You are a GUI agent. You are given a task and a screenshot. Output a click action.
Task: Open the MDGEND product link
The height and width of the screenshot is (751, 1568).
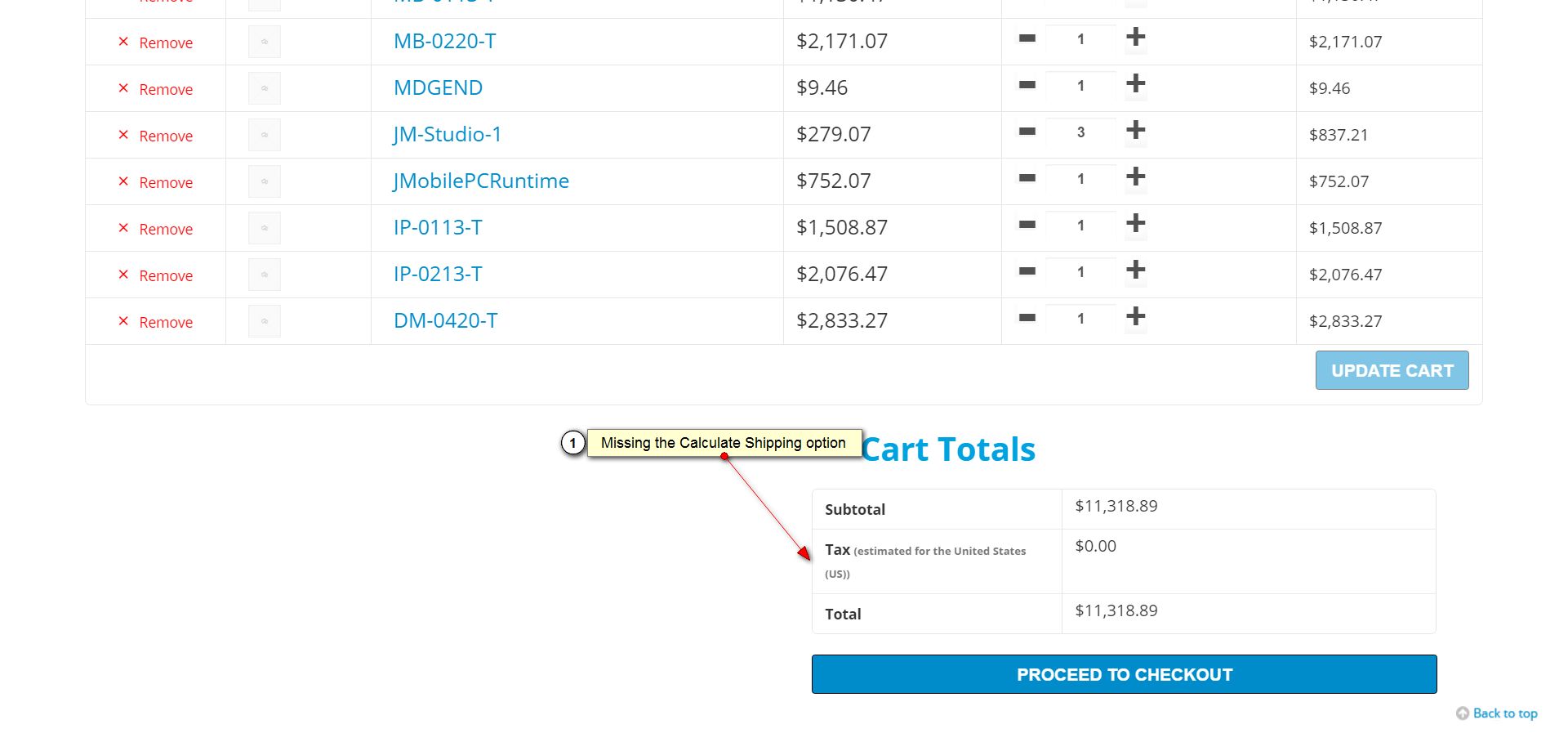[438, 87]
